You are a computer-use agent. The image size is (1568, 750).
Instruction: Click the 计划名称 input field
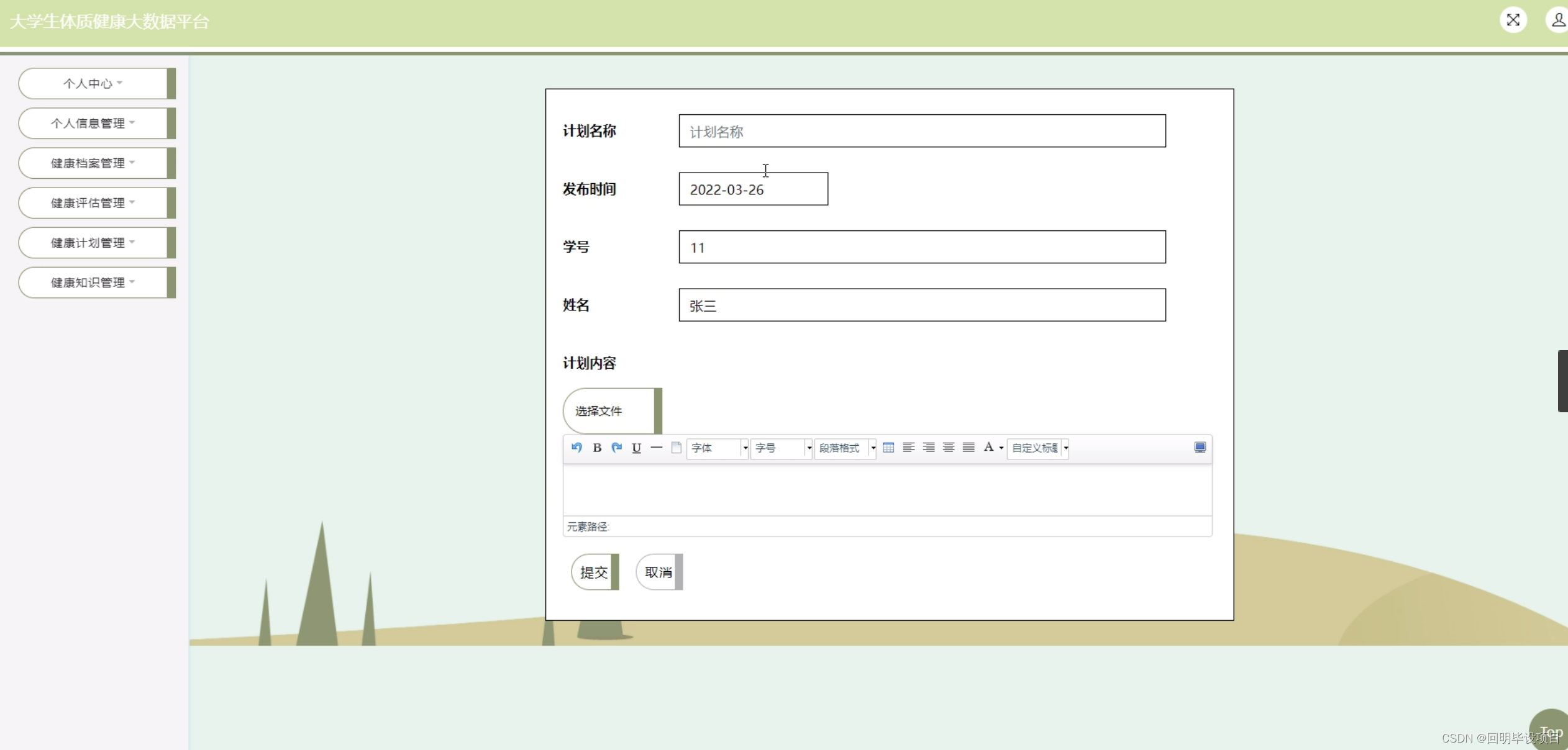[922, 131]
